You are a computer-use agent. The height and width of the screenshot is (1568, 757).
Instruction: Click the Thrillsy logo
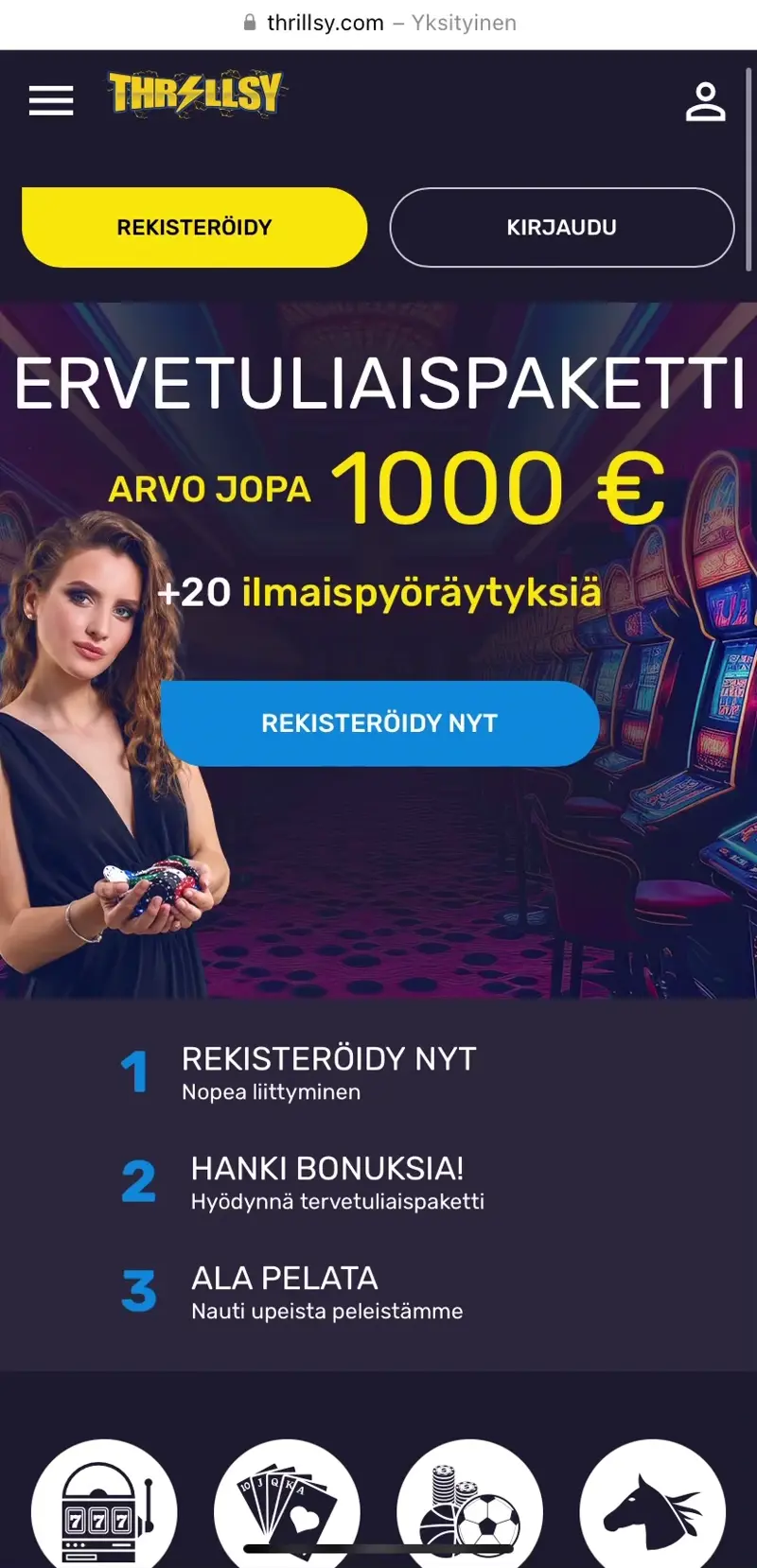click(x=196, y=94)
